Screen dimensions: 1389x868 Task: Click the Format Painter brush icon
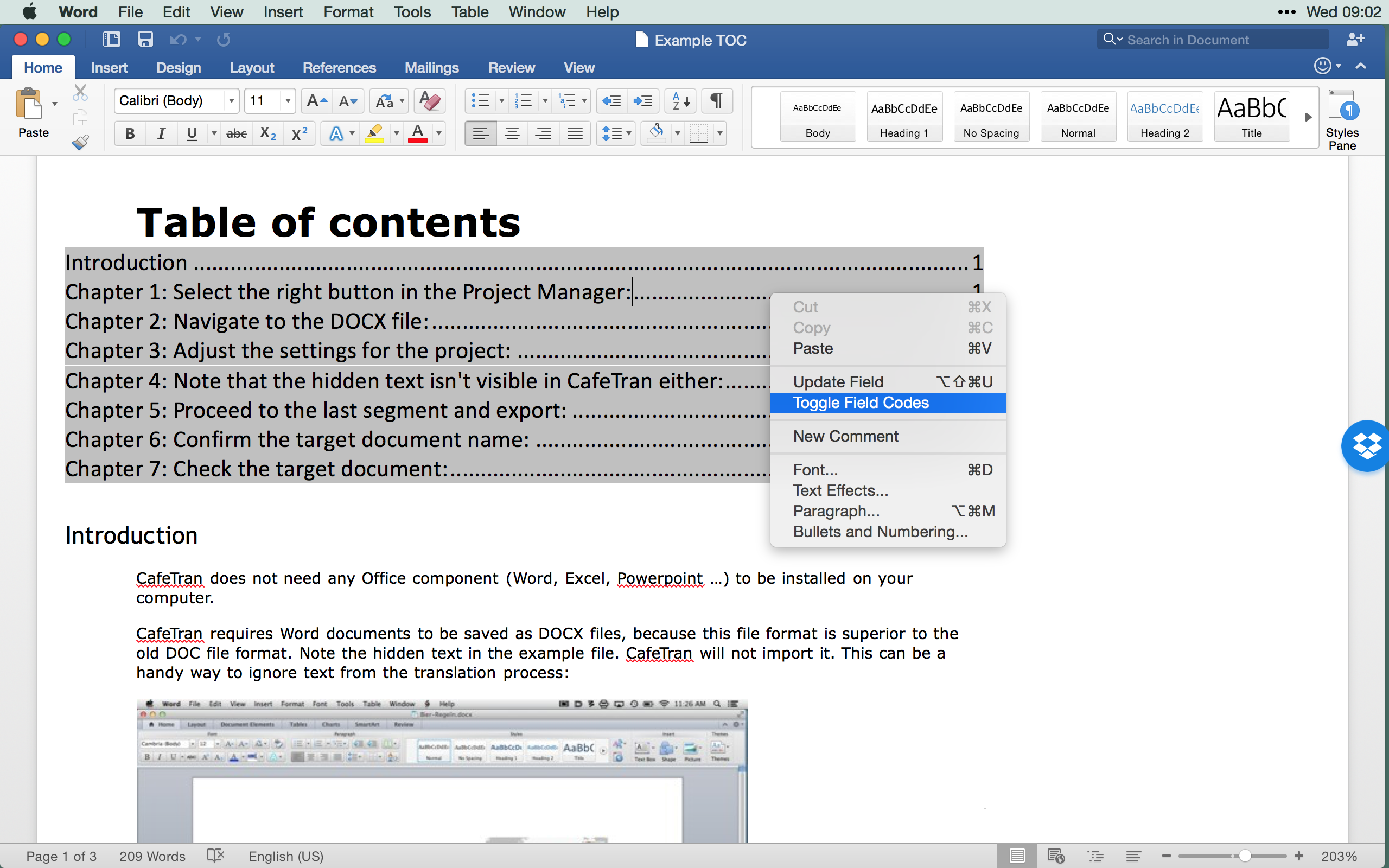(80, 142)
